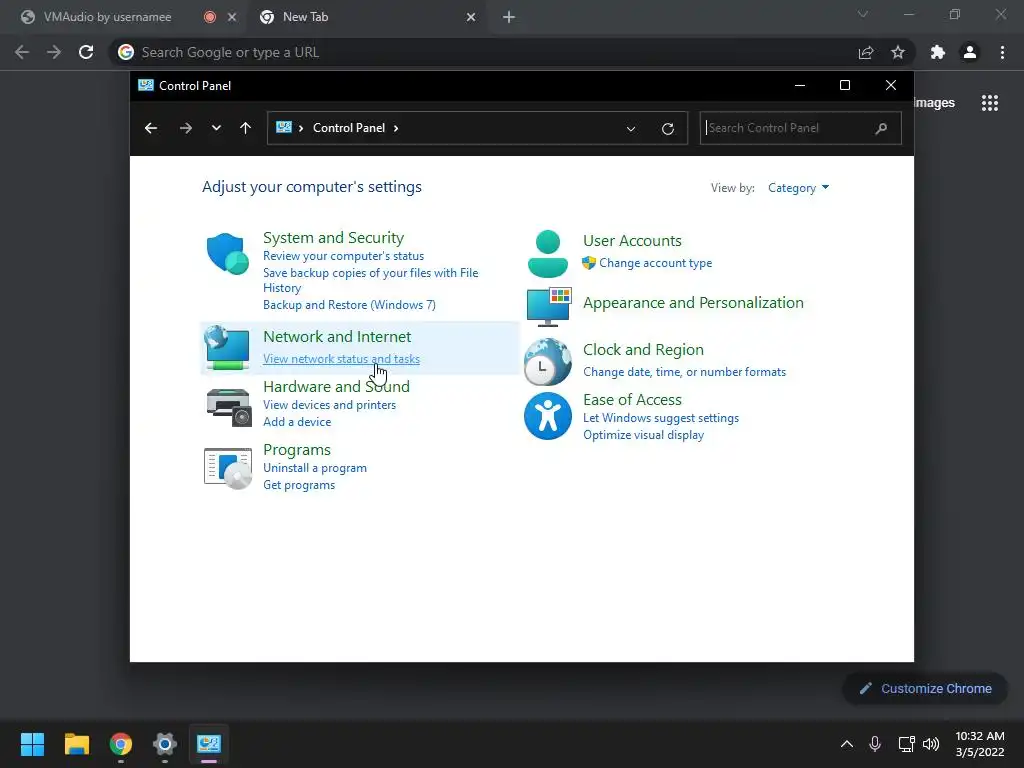The image size is (1024, 768).
Task: Open the Windows Start menu
Action: [32, 744]
